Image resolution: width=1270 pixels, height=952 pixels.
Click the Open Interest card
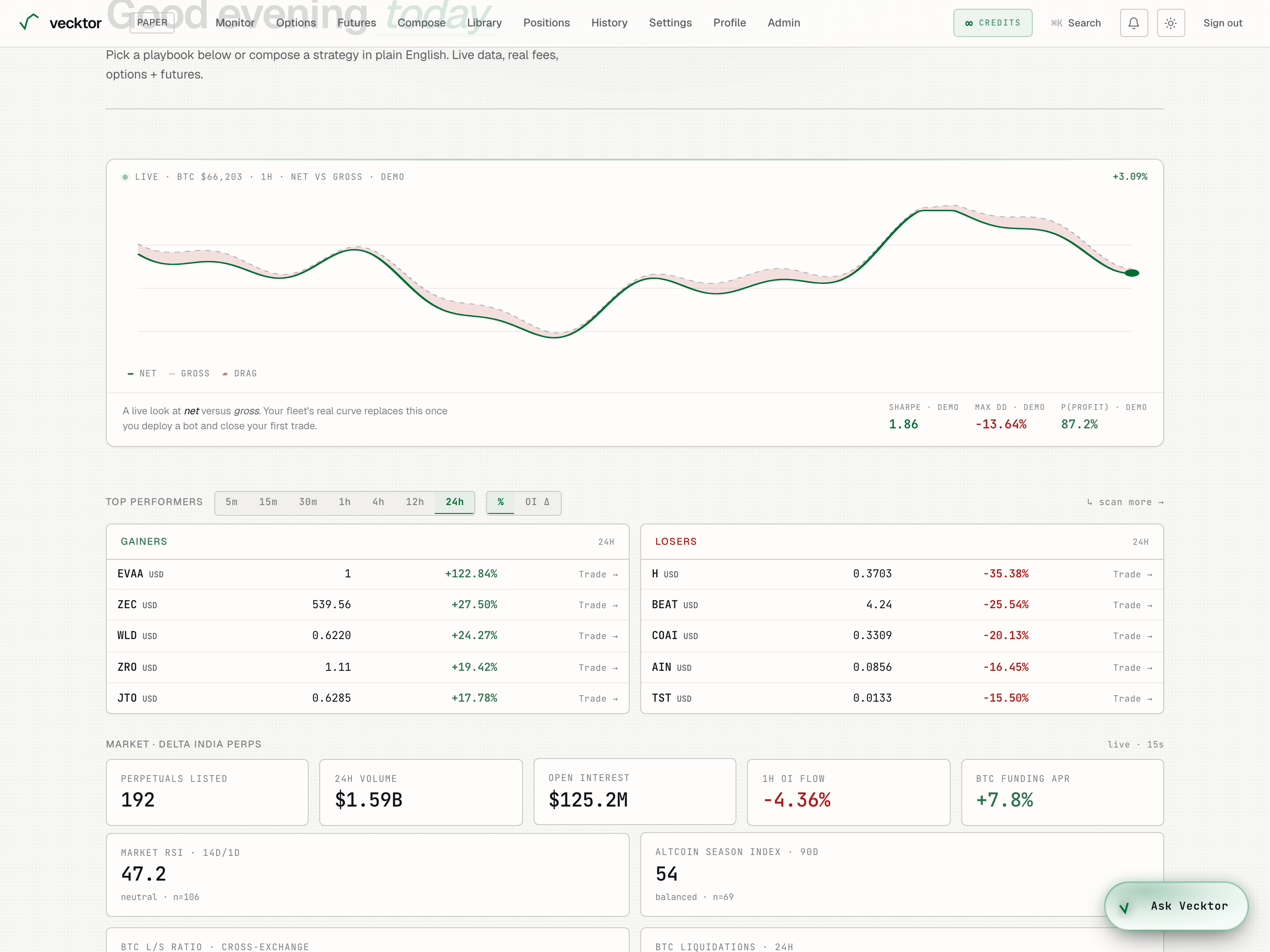[x=635, y=792]
